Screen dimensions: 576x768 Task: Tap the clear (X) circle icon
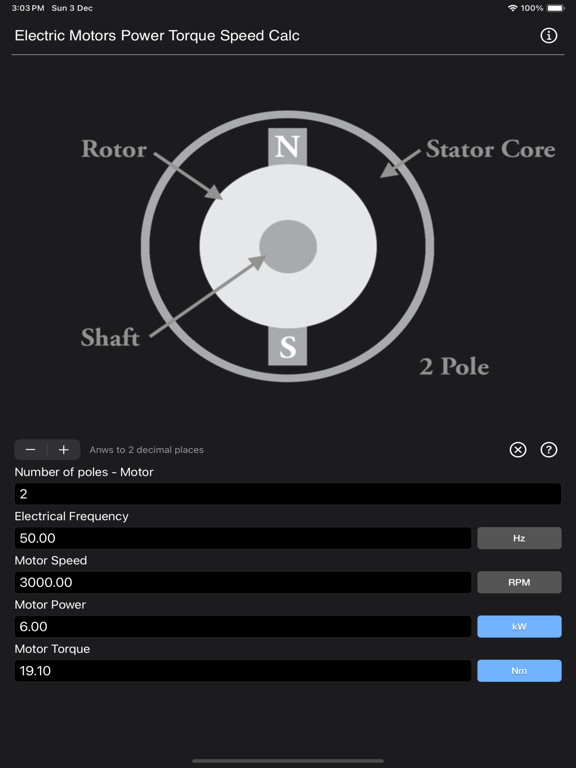click(x=518, y=450)
